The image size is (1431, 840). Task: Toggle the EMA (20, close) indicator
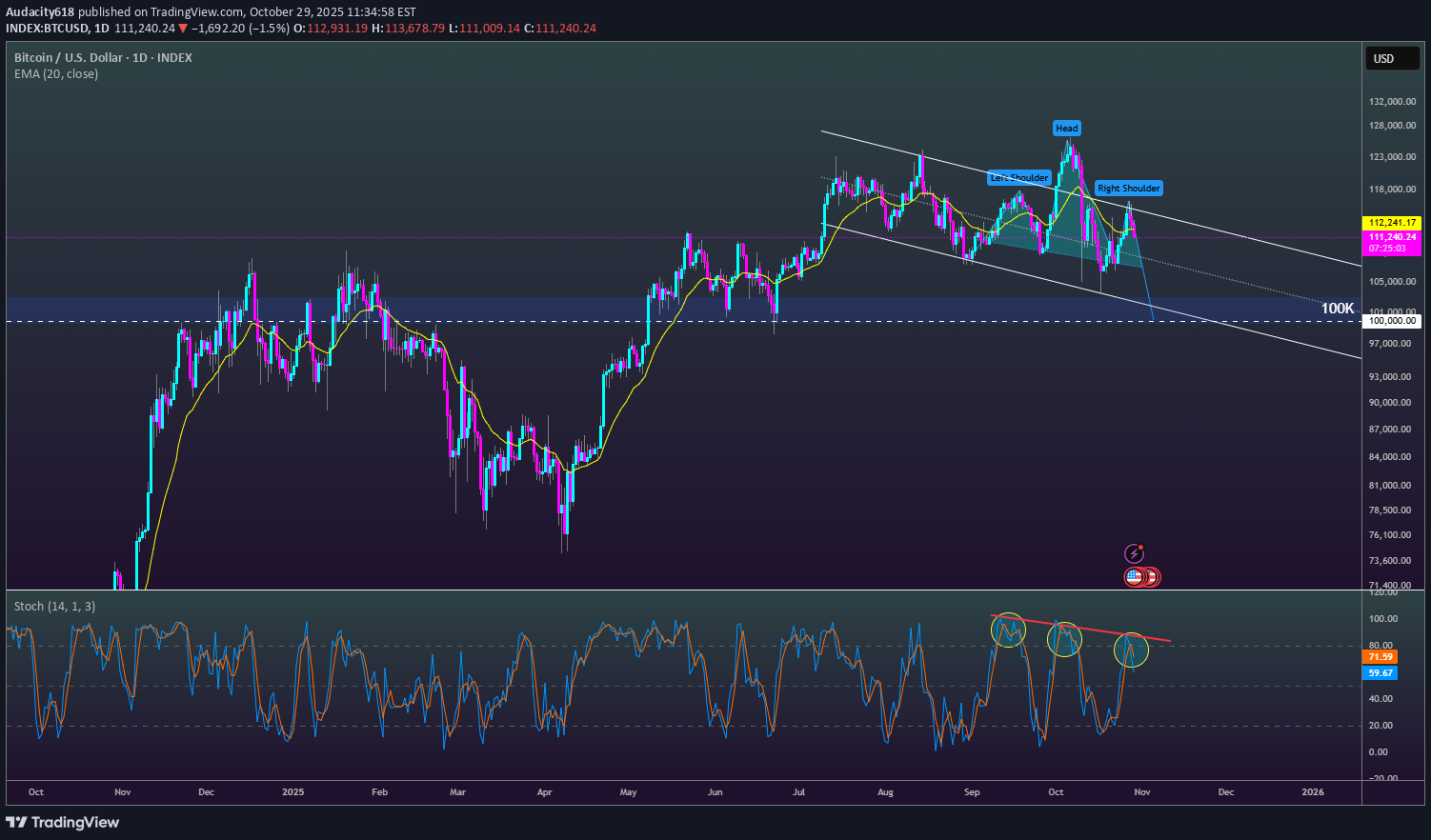(57, 73)
